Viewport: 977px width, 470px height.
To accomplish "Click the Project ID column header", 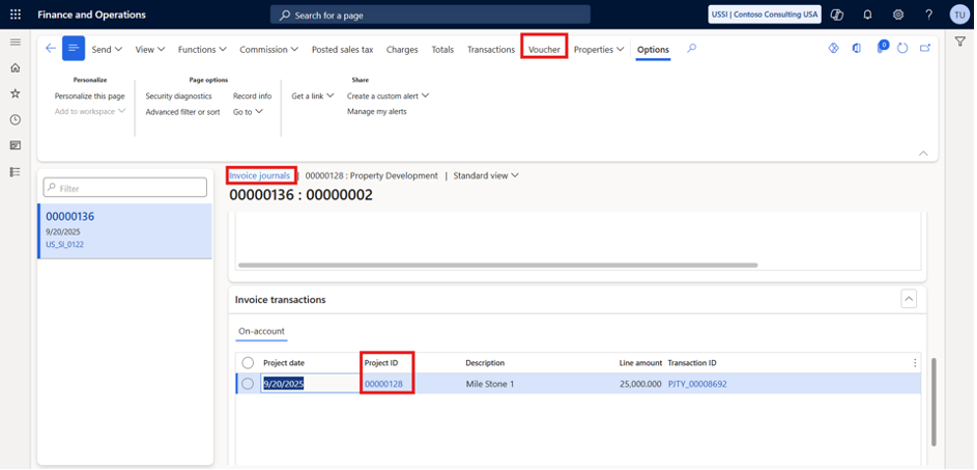I will [381, 363].
